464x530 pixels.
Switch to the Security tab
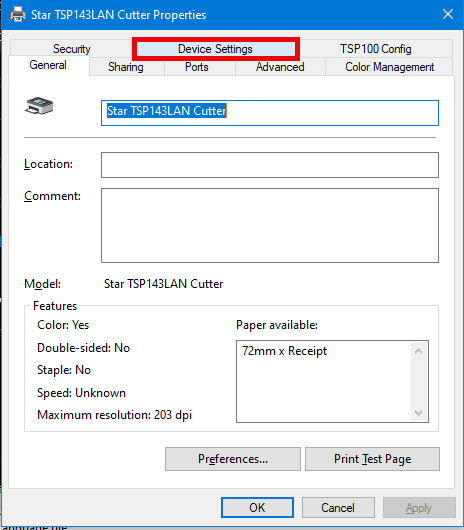coord(72,49)
